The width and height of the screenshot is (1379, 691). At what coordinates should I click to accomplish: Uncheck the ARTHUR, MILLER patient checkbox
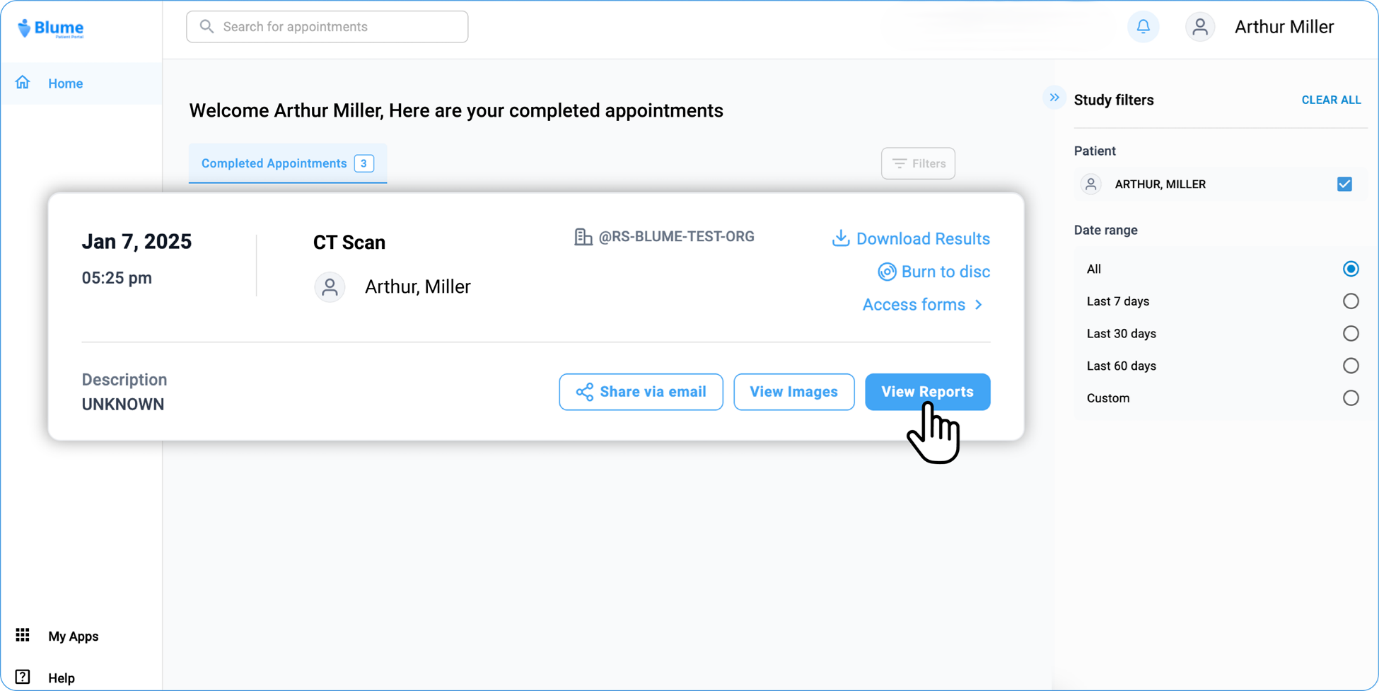(1344, 184)
